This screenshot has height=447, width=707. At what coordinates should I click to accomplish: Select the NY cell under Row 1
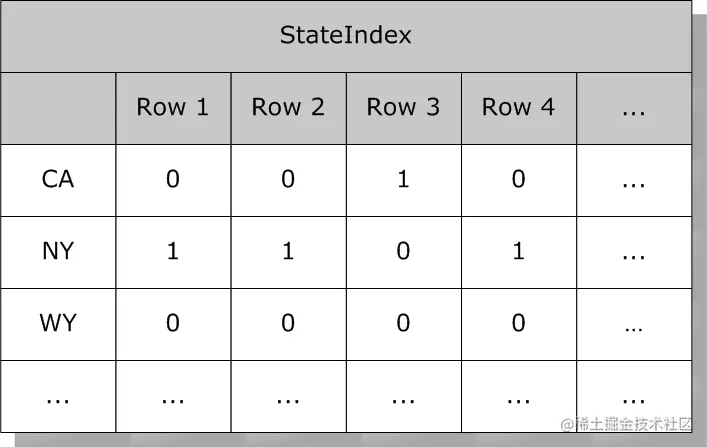[x=173, y=252]
